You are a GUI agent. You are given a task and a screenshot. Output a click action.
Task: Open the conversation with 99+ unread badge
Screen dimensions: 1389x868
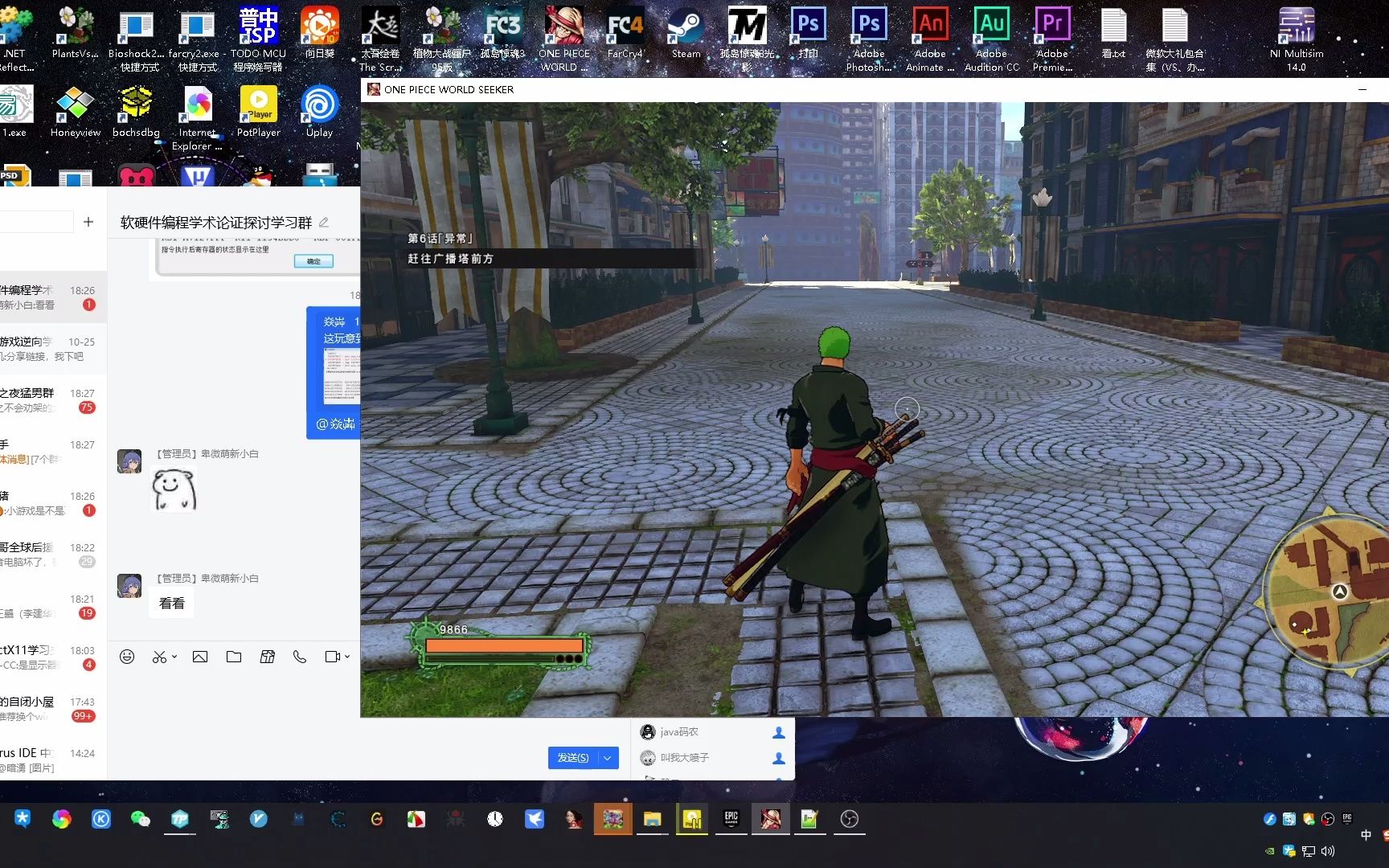click(x=53, y=709)
